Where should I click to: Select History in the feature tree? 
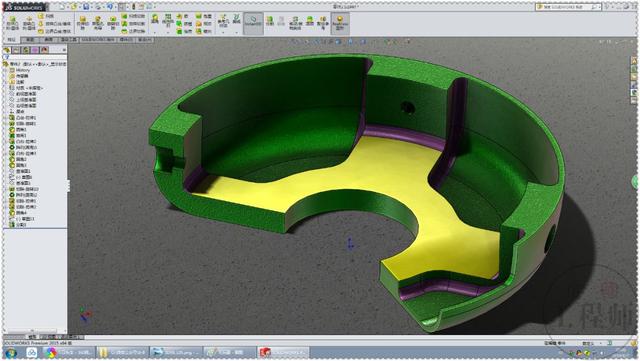click(x=19, y=70)
